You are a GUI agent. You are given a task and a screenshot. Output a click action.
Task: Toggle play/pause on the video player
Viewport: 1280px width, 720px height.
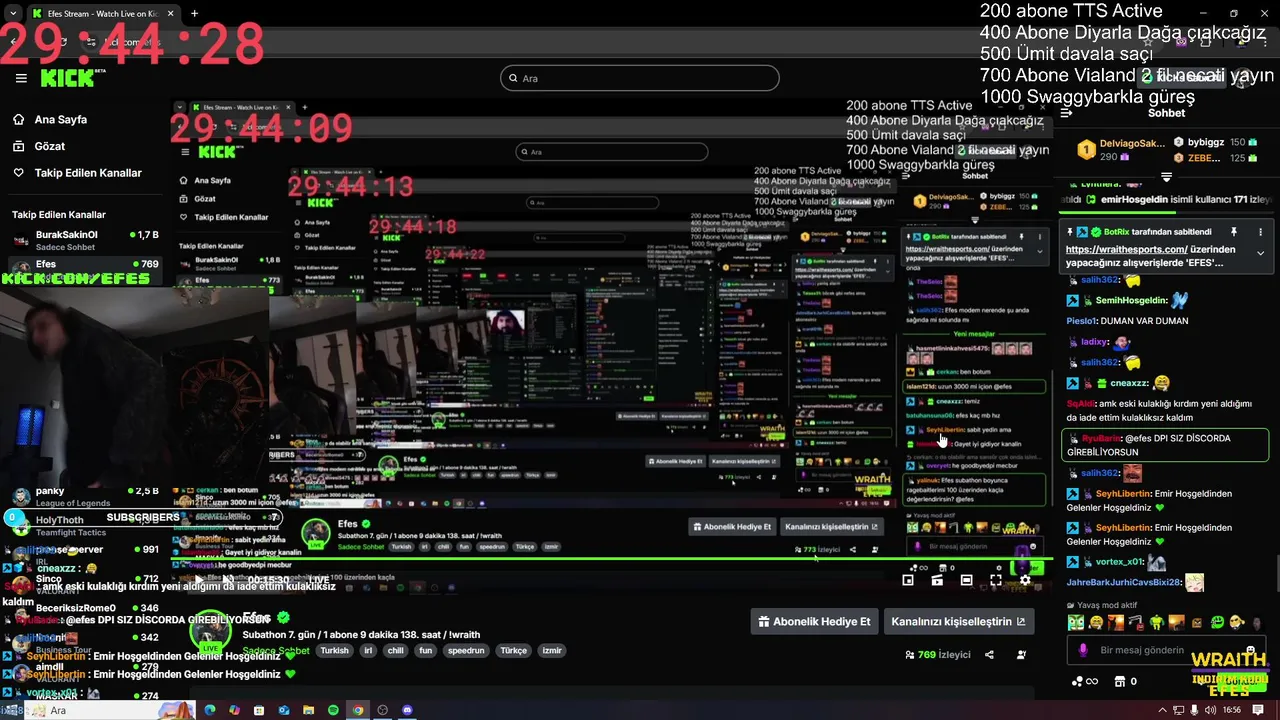pos(198,580)
